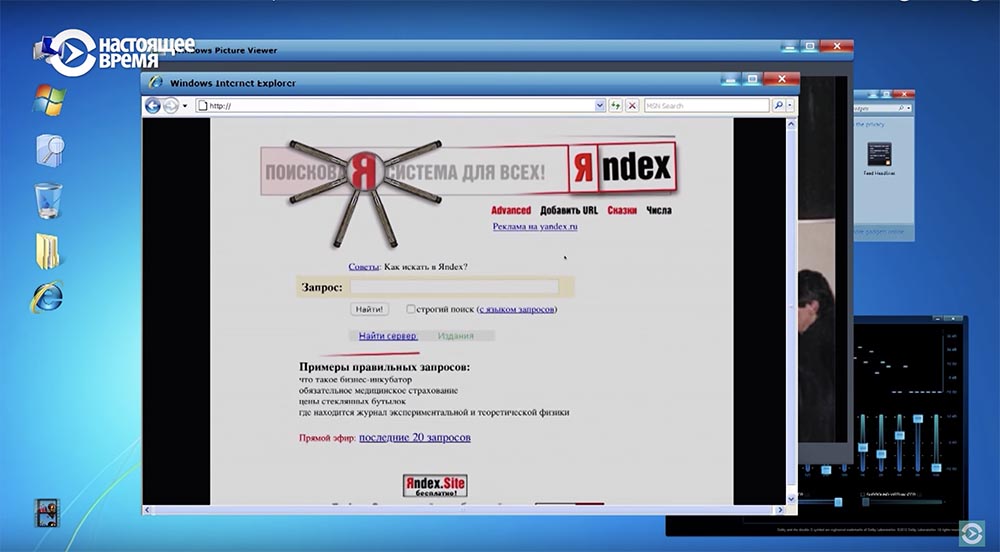
Task: Click the rightmost equalizer slider handle set lowest
Action: click(936, 468)
